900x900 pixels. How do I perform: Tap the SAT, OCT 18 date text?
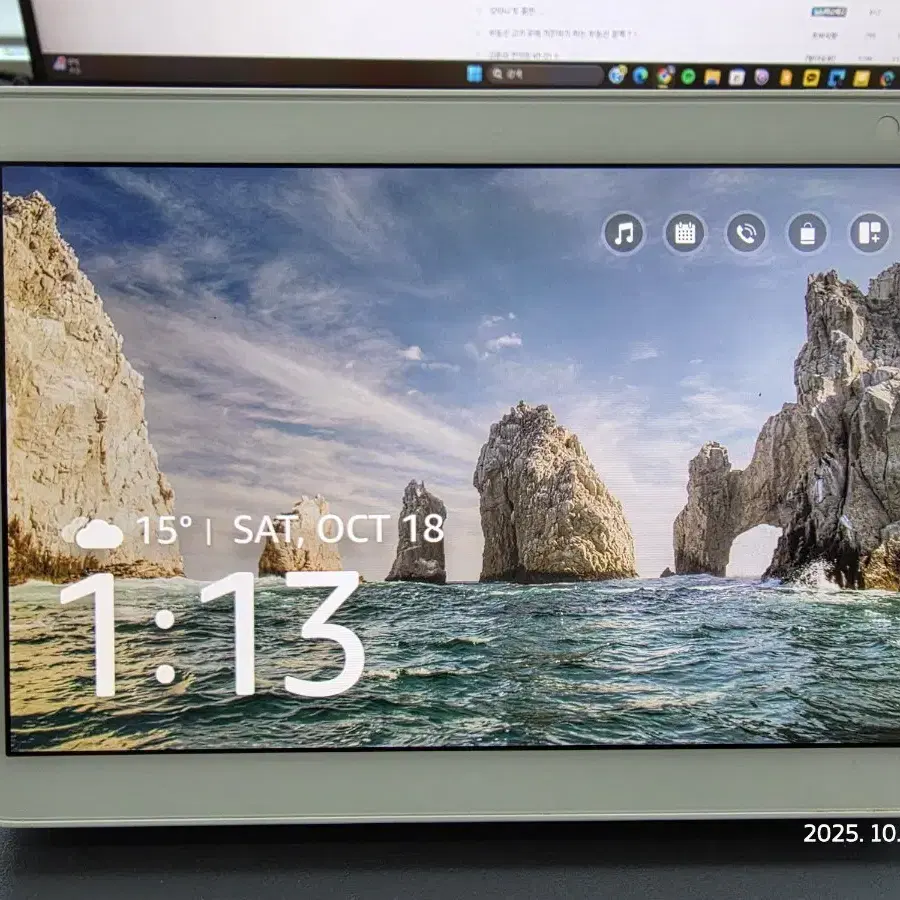click(338, 529)
